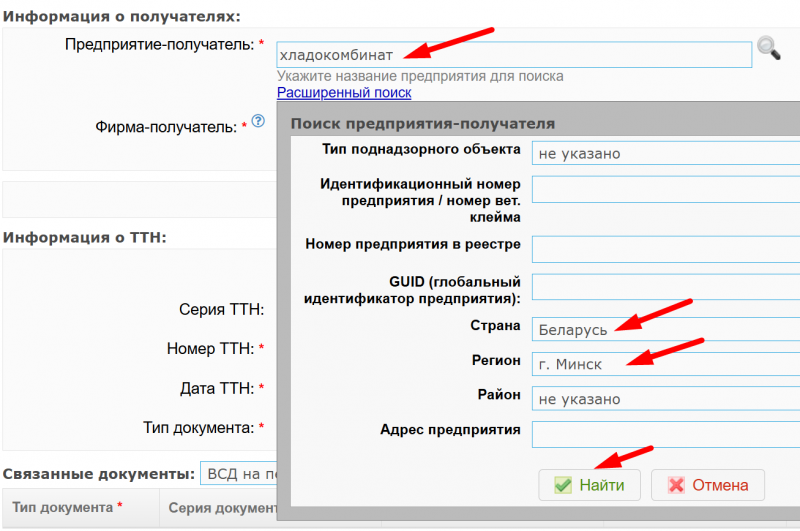The width and height of the screenshot is (800, 531).
Task: Click the Номер предприятия в реестре field
Action: point(666,249)
